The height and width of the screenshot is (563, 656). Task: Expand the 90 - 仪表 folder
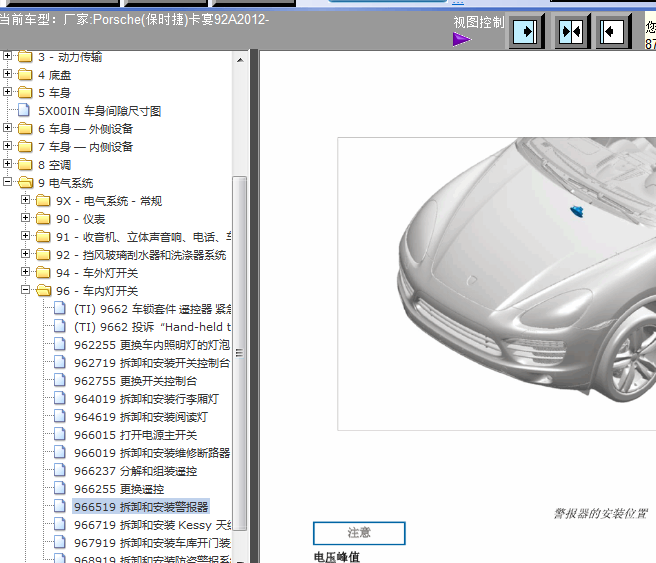pos(25,218)
